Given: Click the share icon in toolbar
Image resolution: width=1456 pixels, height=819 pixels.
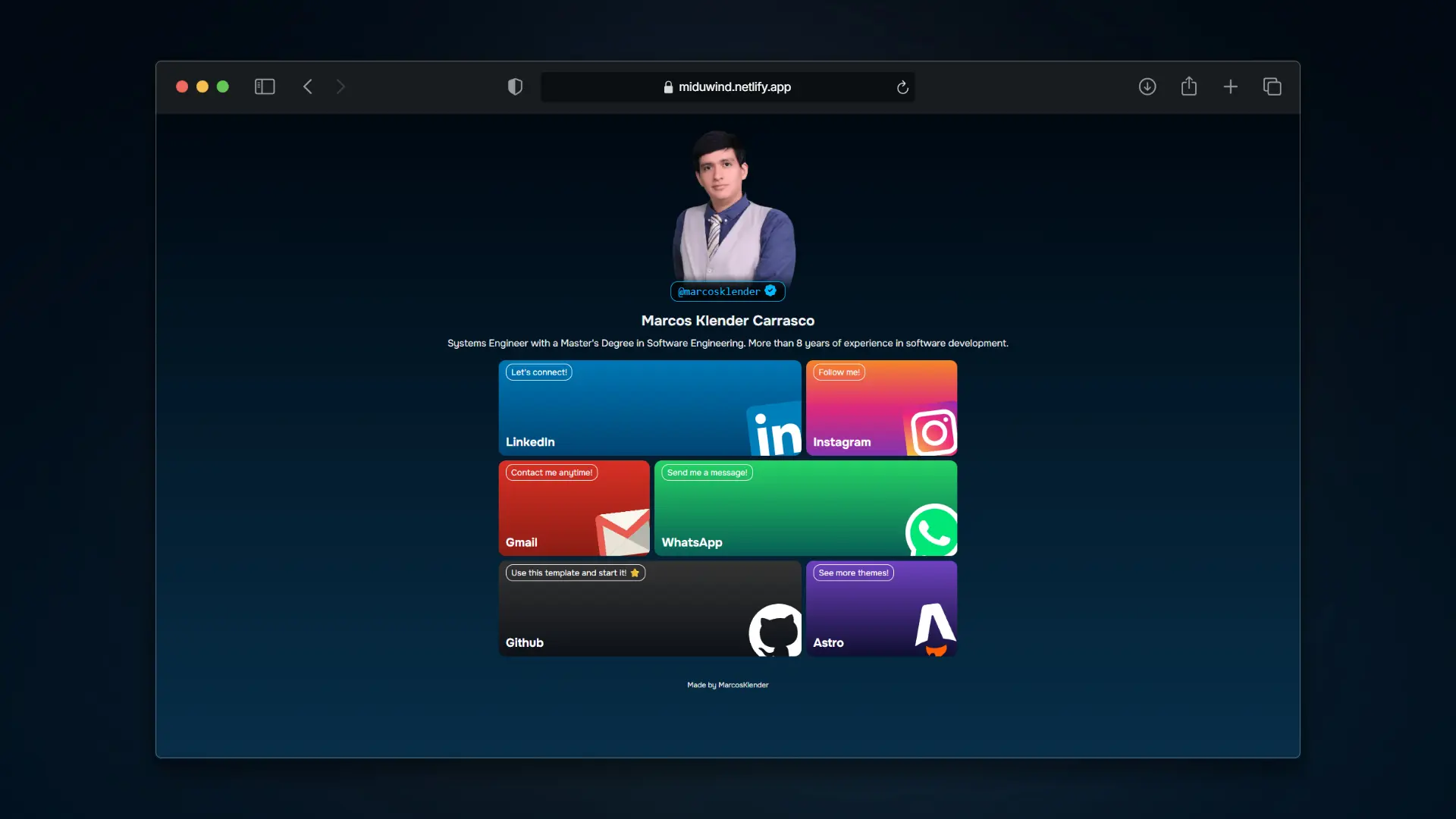Looking at the screenshot, I should point(1189,86).
